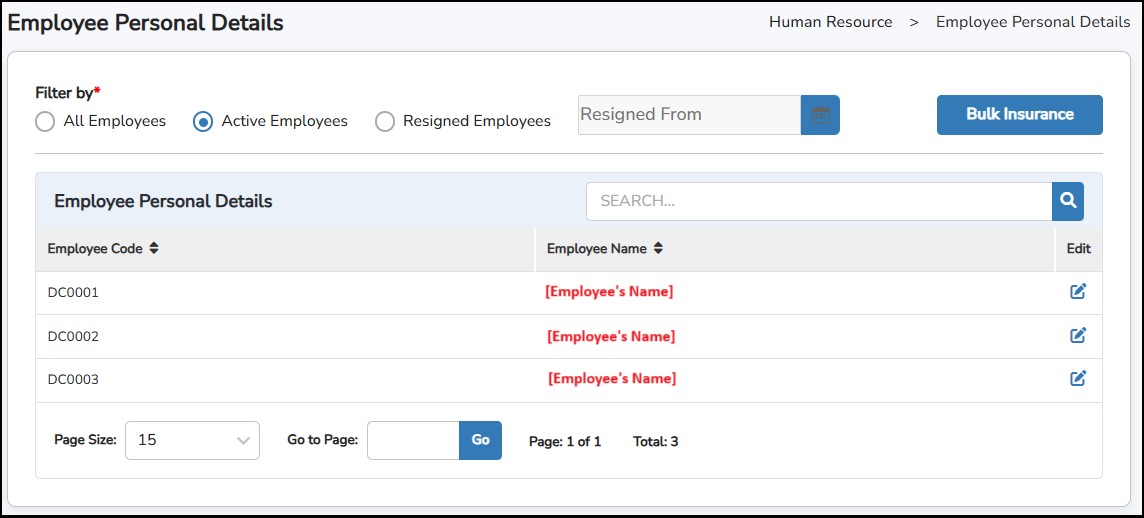The width and height of the screenshot is (1144, 518).
Task: Expand the Page Size dropdown
Action: 192,440
